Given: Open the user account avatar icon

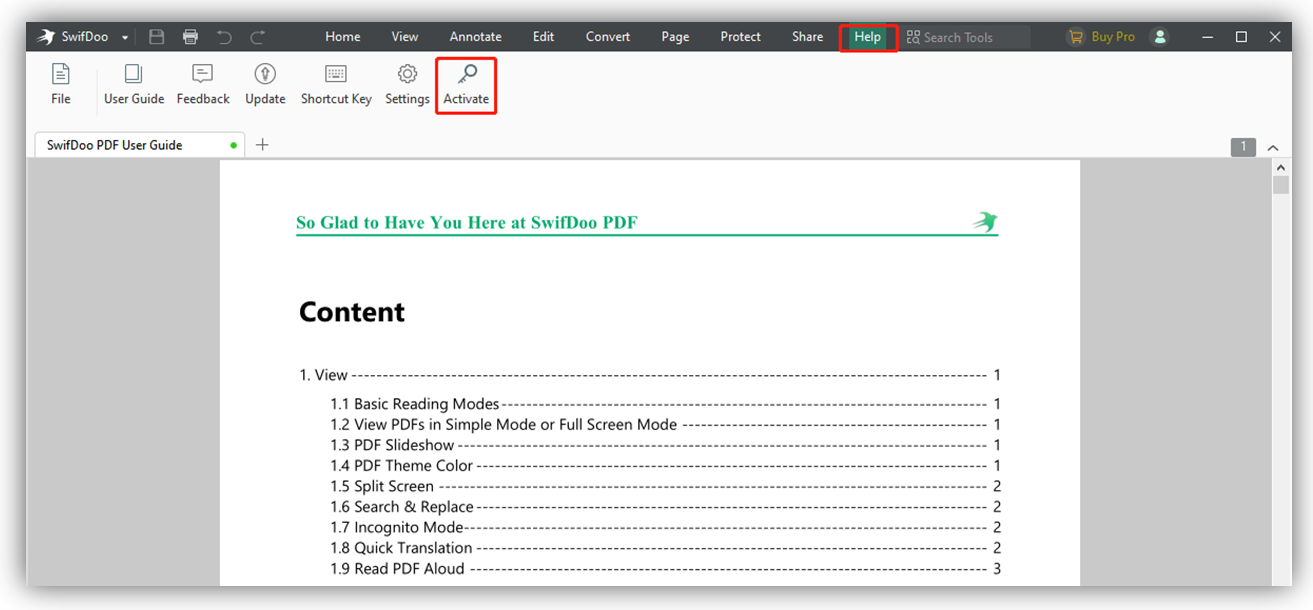Looking at the screenshot, I should coord(1160,37).
